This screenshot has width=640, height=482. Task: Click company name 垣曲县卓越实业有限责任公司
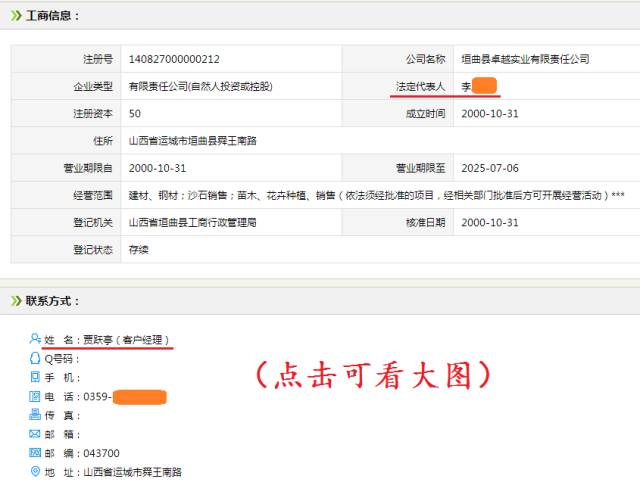(x=525, y=60)
